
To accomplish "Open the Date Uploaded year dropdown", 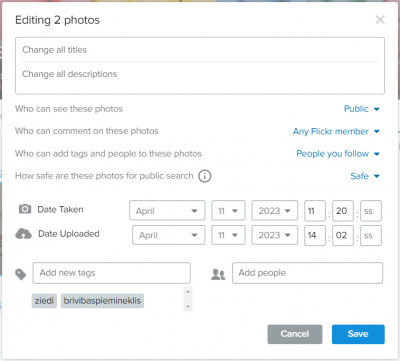I will tap(275, 235).
